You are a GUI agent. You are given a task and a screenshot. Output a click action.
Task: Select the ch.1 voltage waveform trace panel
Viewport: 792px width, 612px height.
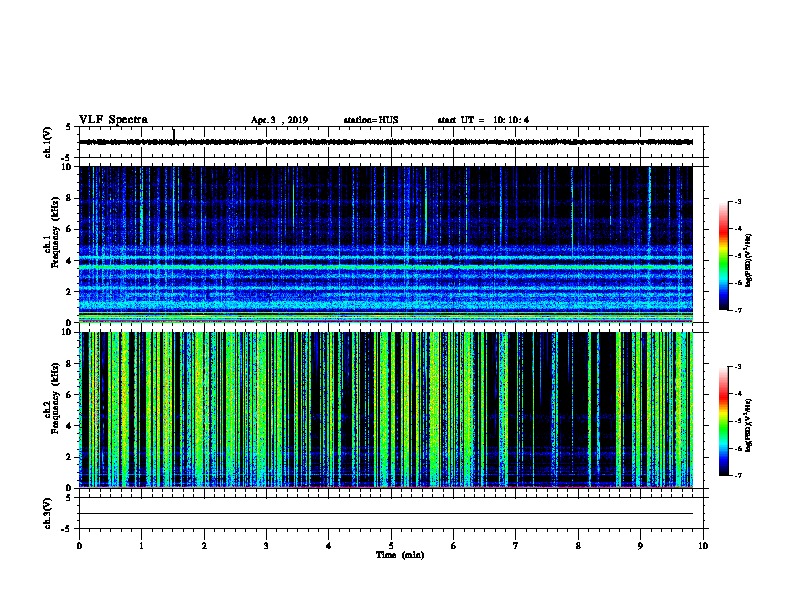point(391,142)
